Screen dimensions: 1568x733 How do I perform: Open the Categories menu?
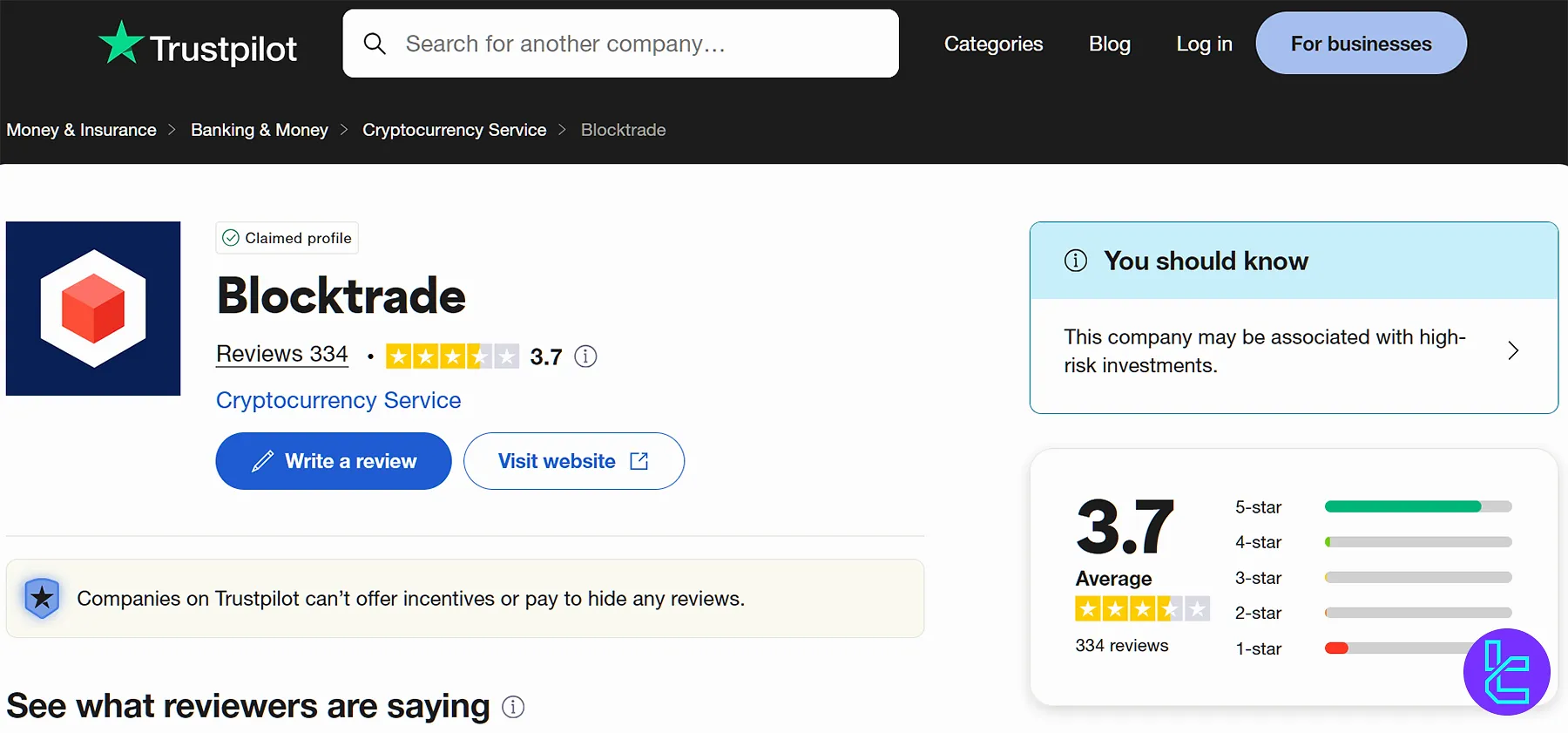pyautogui.click(x=993, y=44)
